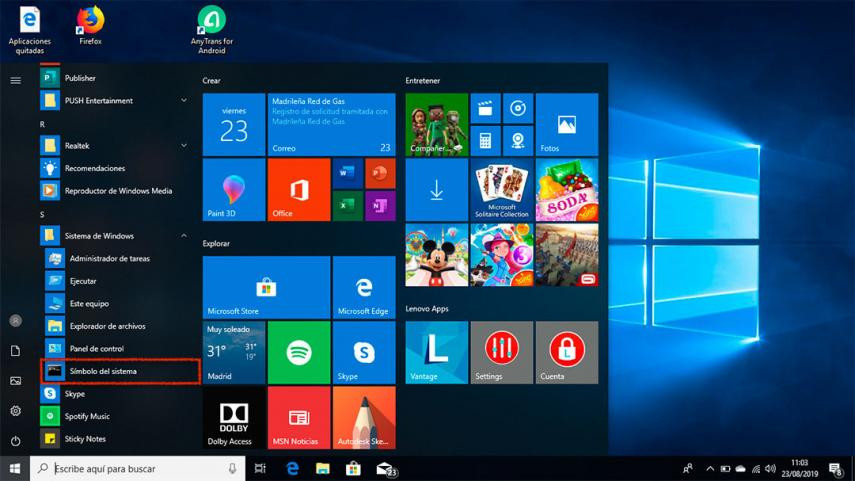Open the Dolby Access tile
Image resolution: width=855 pixels, height=481 pixels.
[234, 418]
